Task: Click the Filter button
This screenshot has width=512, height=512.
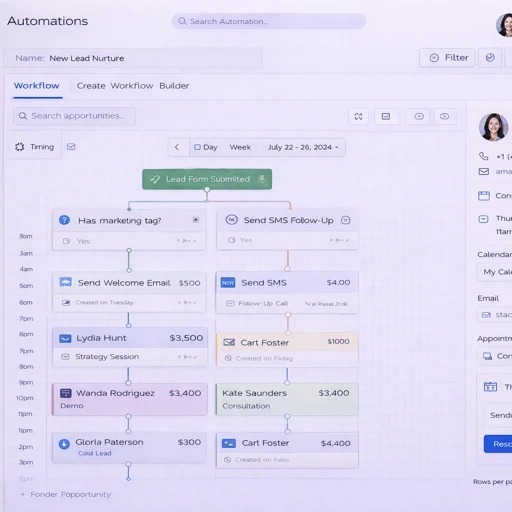Action: tap(447, 58)
